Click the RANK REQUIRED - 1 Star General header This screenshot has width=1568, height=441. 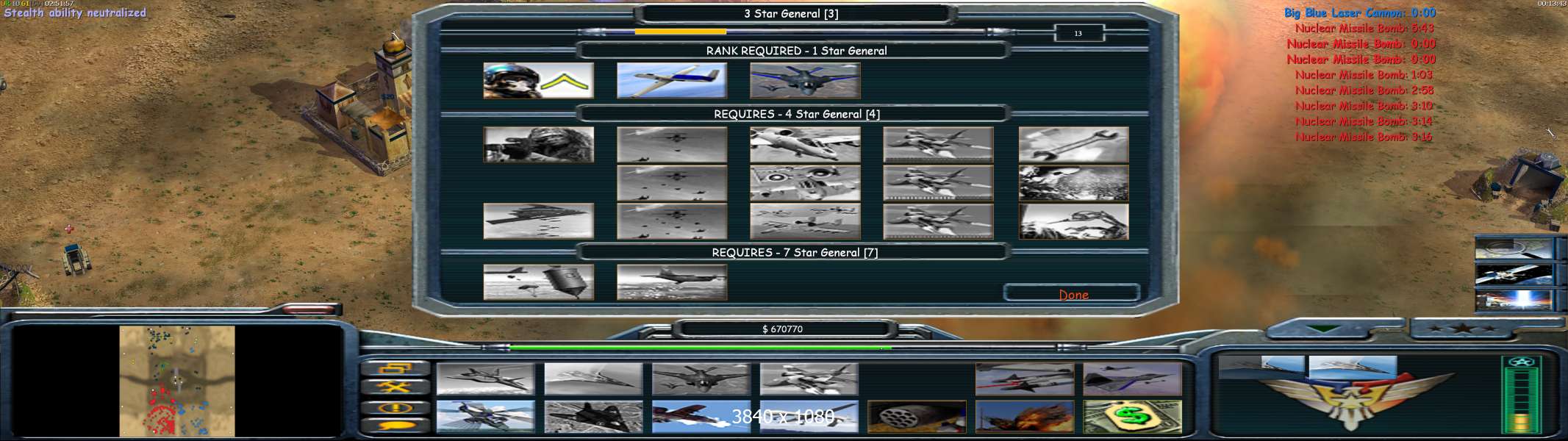pyautogui.click(x=796, y=51)
